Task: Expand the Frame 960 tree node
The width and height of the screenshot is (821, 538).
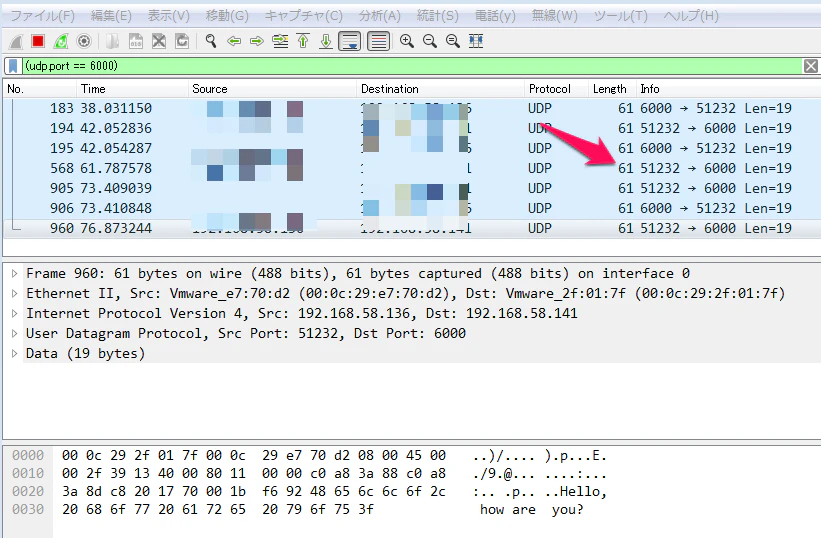Action: (15, 273)
